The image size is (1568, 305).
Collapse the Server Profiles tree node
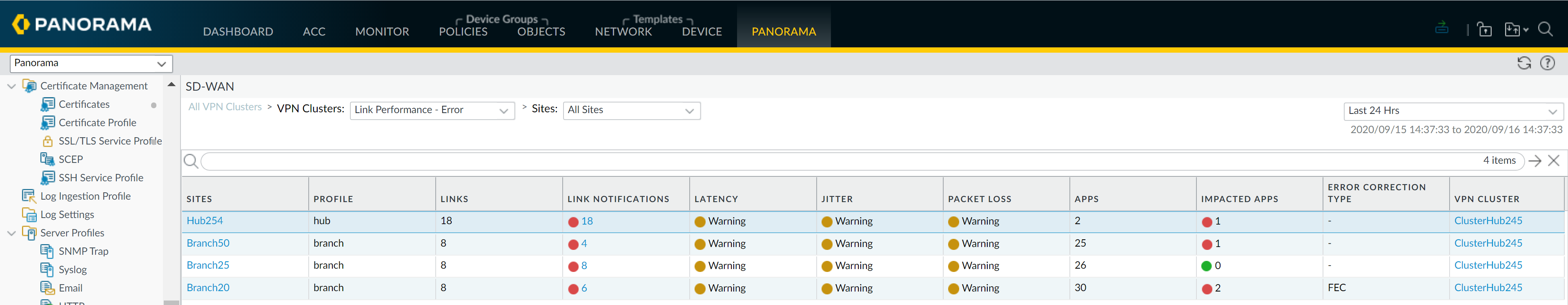pyautogui.click(x=11, y=233)
